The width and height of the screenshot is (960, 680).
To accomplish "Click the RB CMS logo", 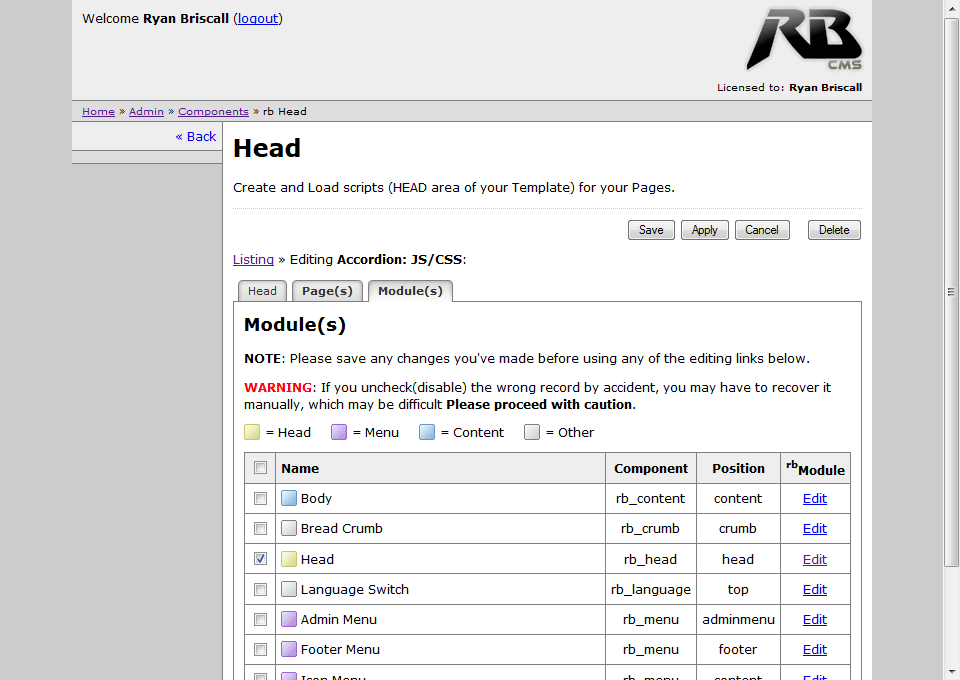I will tap(803, 40).
